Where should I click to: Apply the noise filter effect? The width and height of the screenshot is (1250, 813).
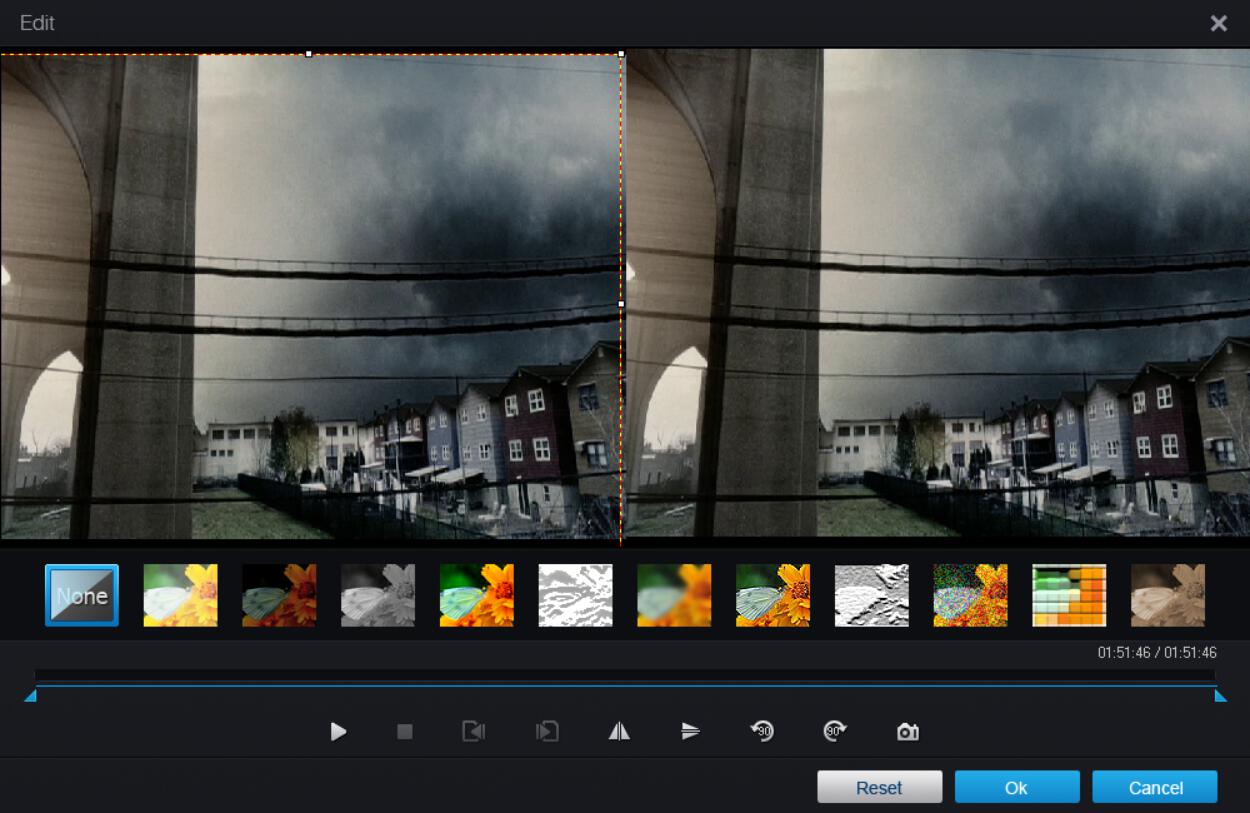coord(971,595)
